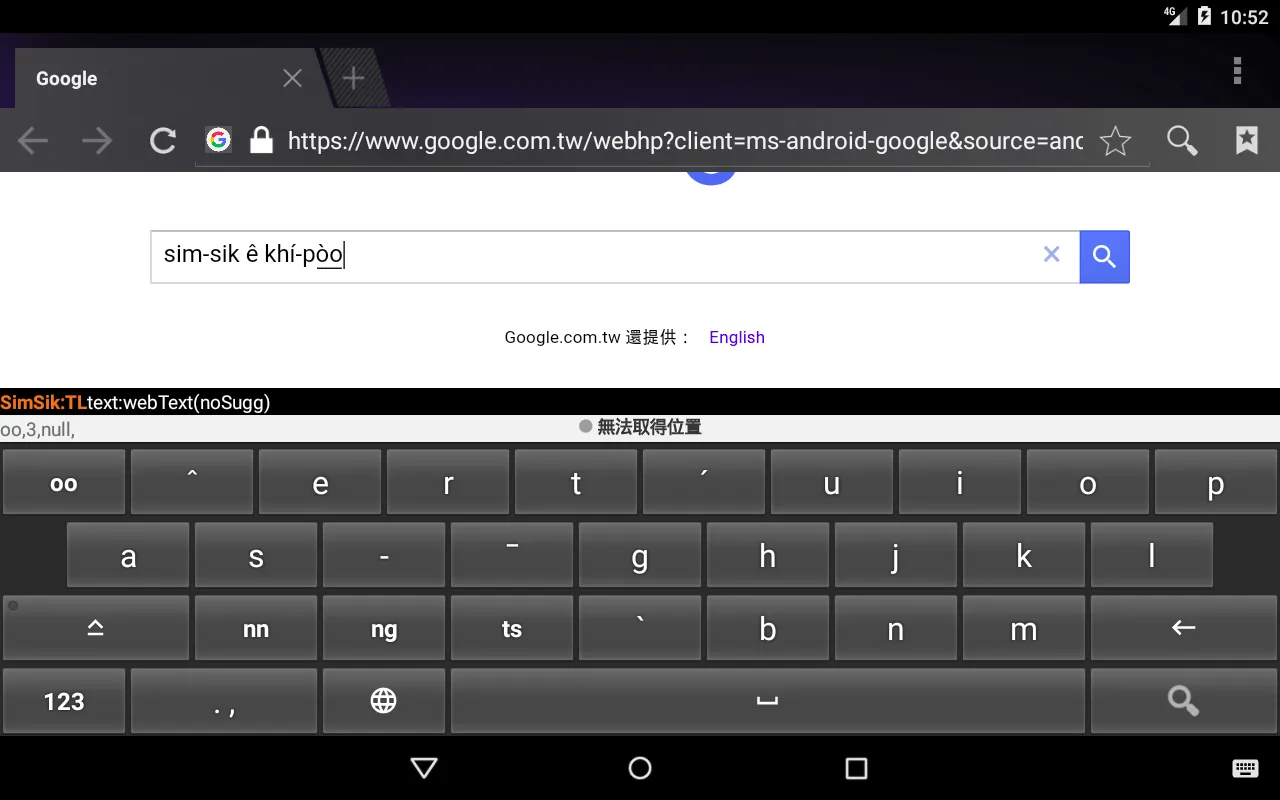Screen dimensions: 1280x800
Task: Tap the period and comma key
Action: (224, 701)
